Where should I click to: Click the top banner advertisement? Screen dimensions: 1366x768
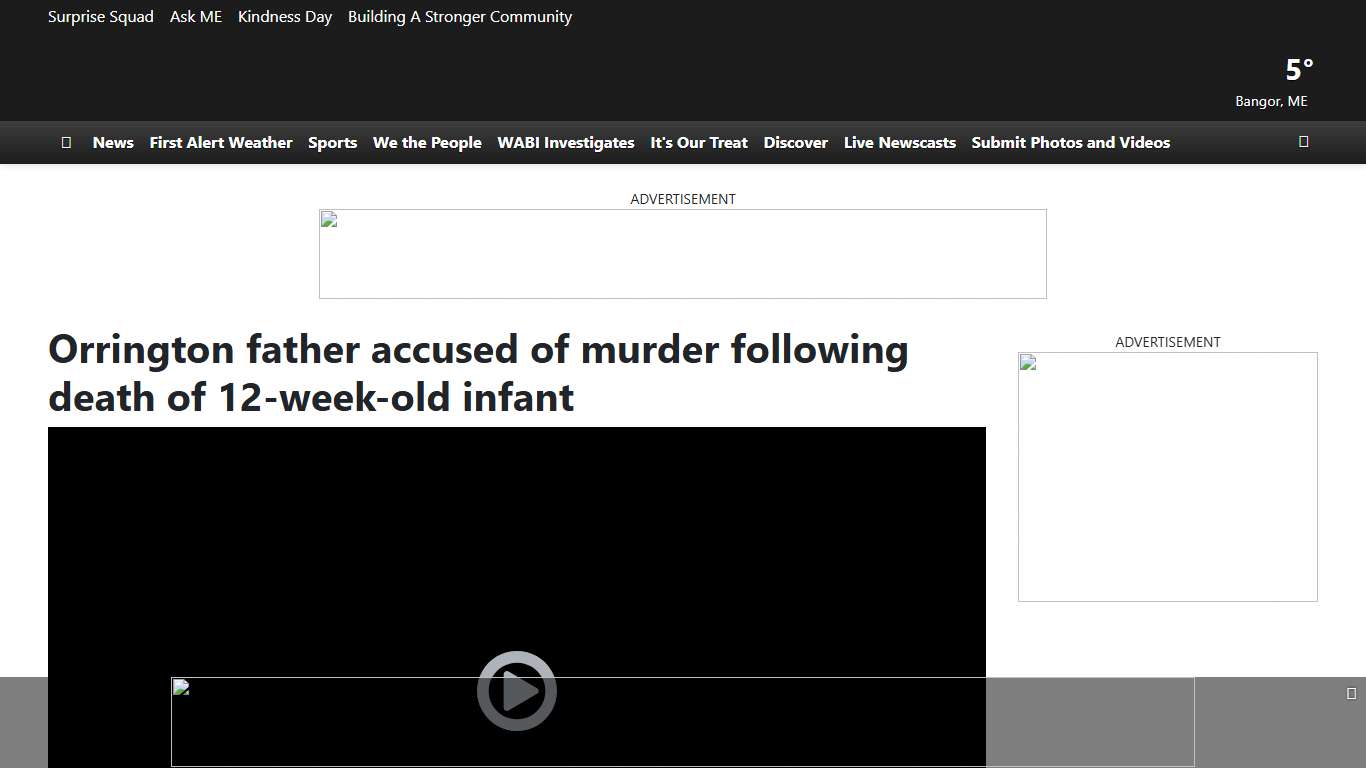682,254
